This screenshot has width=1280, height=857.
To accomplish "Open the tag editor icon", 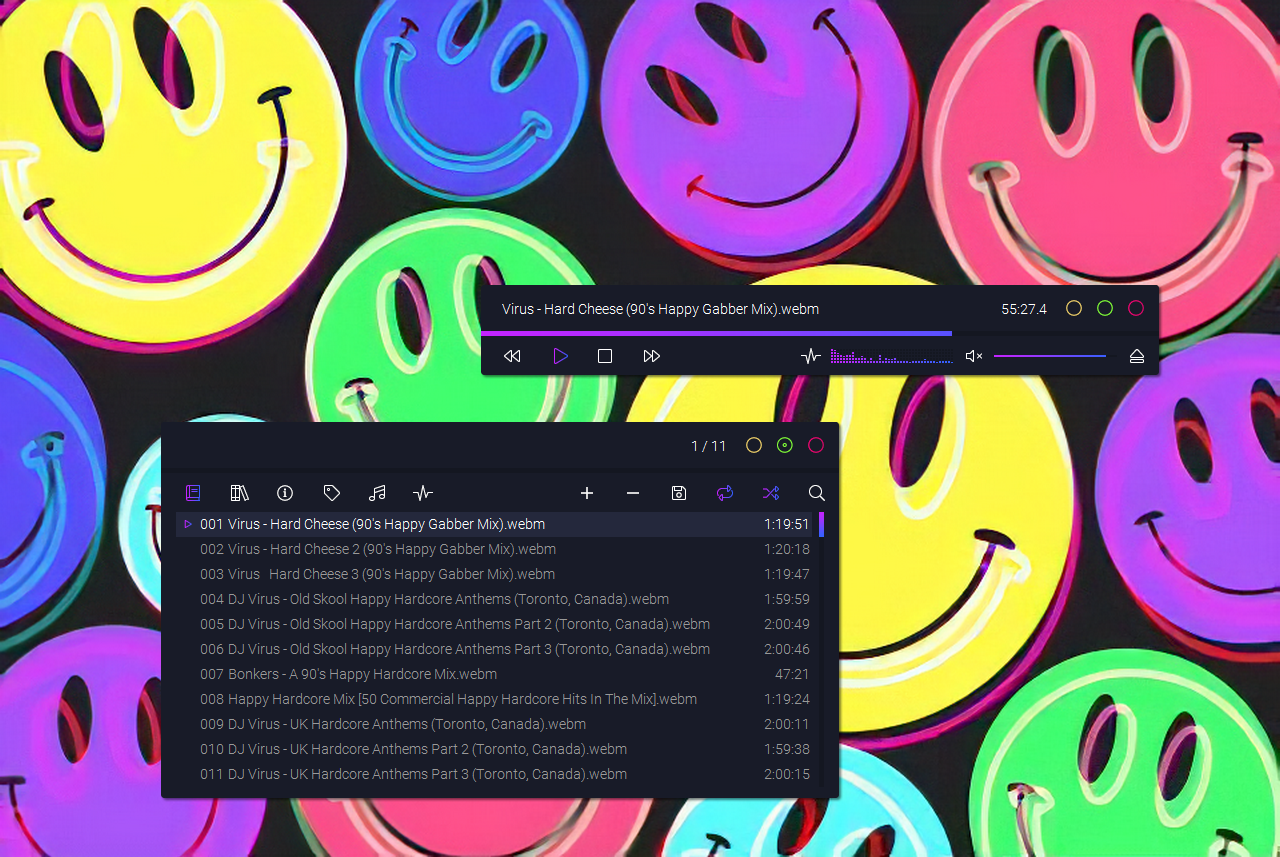I will point(332,493).
